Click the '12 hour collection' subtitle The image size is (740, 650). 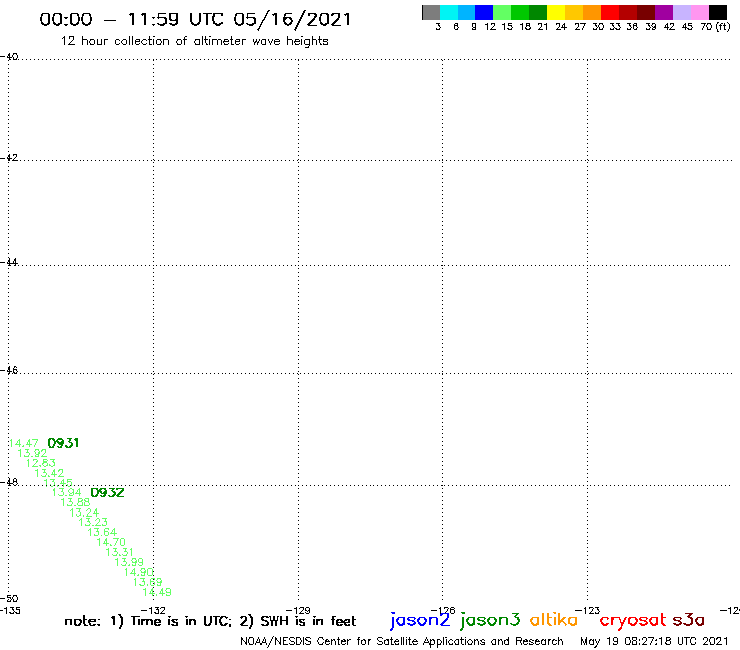point(194,41)
